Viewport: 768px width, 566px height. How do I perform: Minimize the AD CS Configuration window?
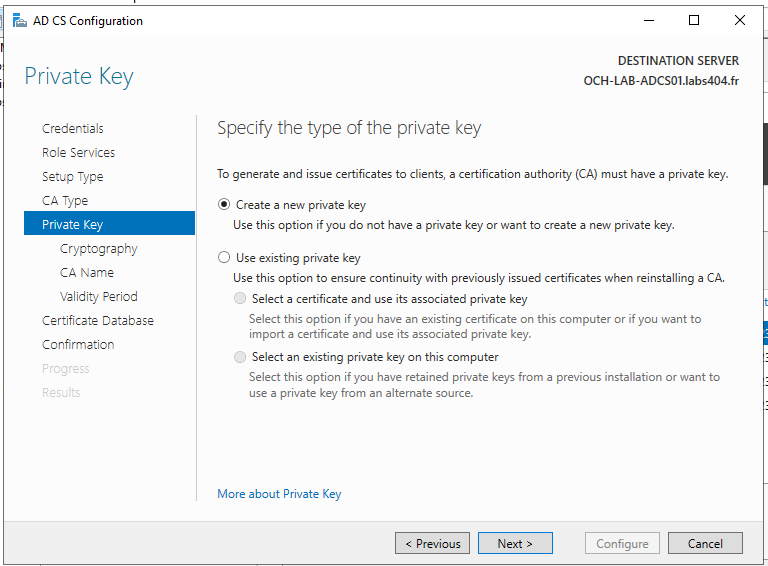648,21
